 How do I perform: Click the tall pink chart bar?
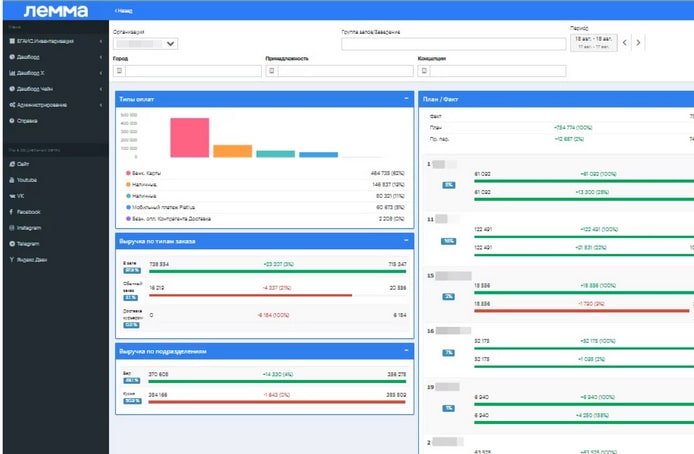pyautogui.click(x=189, y=138)
